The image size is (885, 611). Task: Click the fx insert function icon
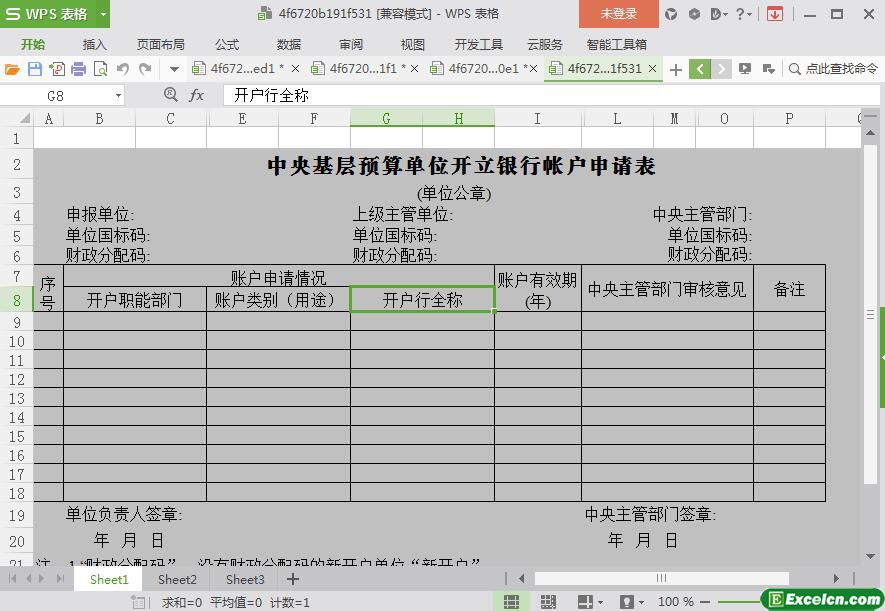[197, 95]
